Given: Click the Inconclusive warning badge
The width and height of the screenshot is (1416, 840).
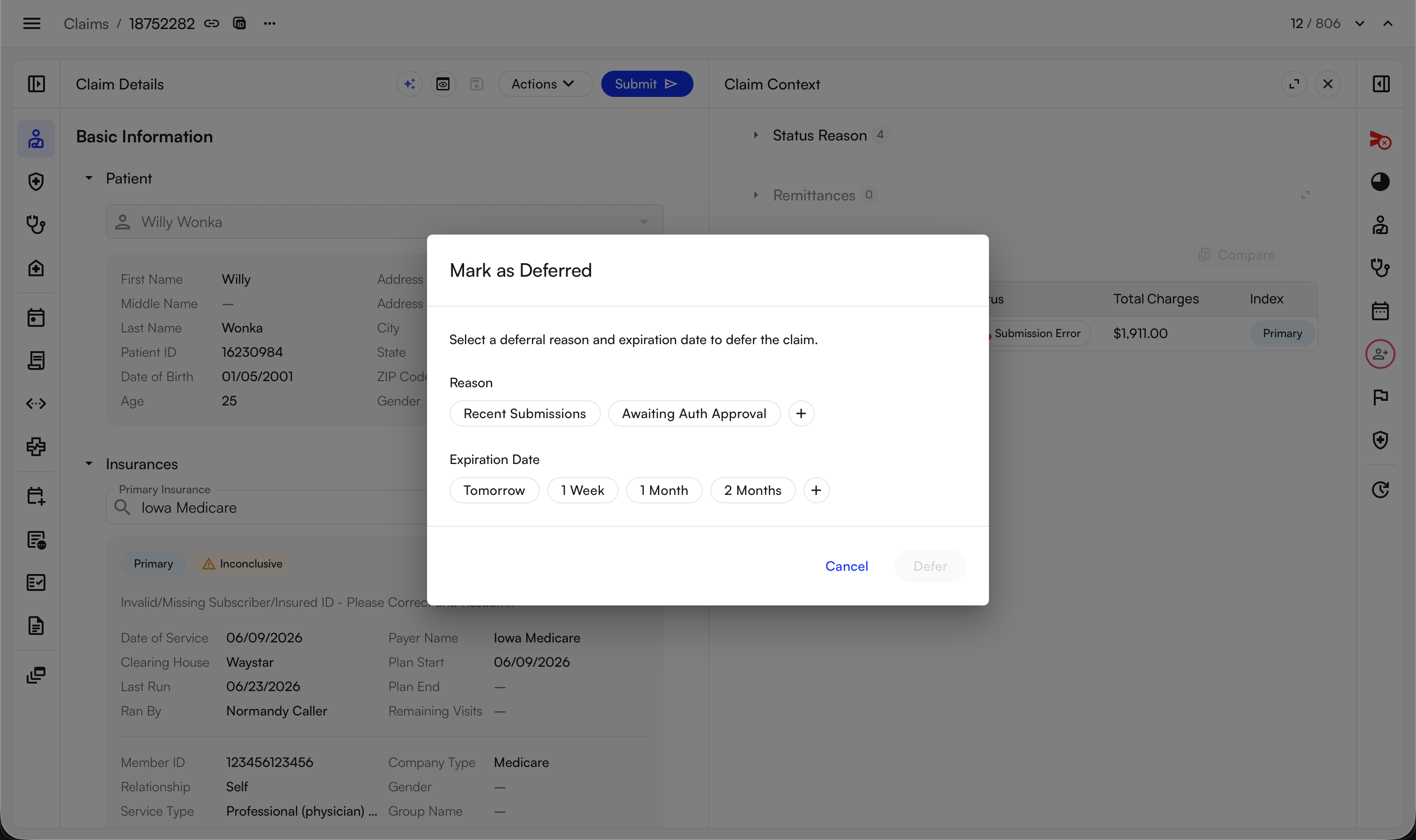Looking at the screenshot, I should 243,564.
